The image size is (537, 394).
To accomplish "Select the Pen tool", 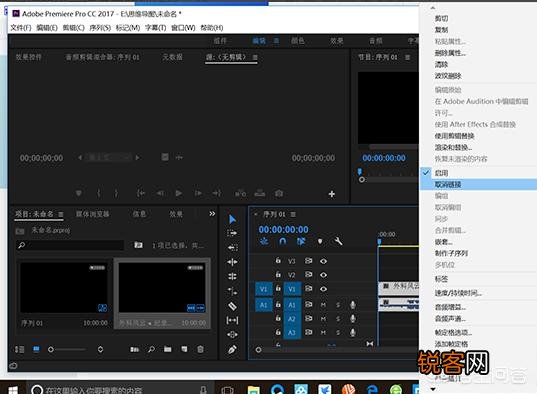I will click(232, 349).
